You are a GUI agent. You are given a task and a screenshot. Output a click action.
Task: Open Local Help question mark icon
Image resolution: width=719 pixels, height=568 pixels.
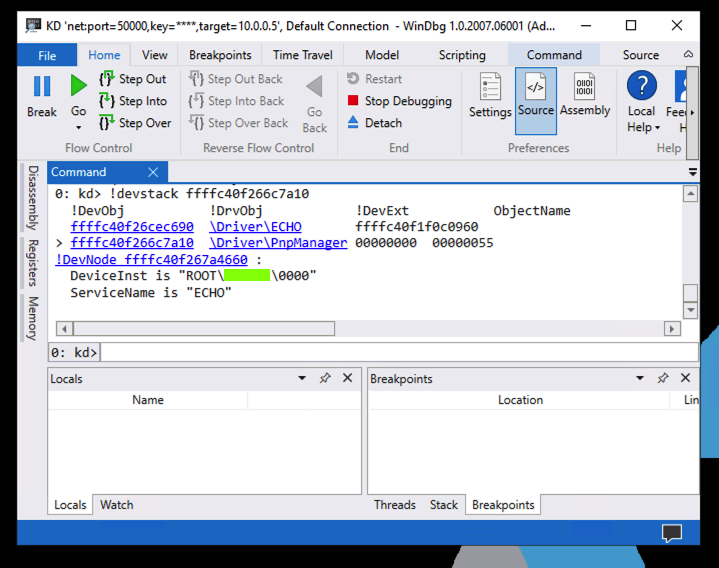[642, 86]
